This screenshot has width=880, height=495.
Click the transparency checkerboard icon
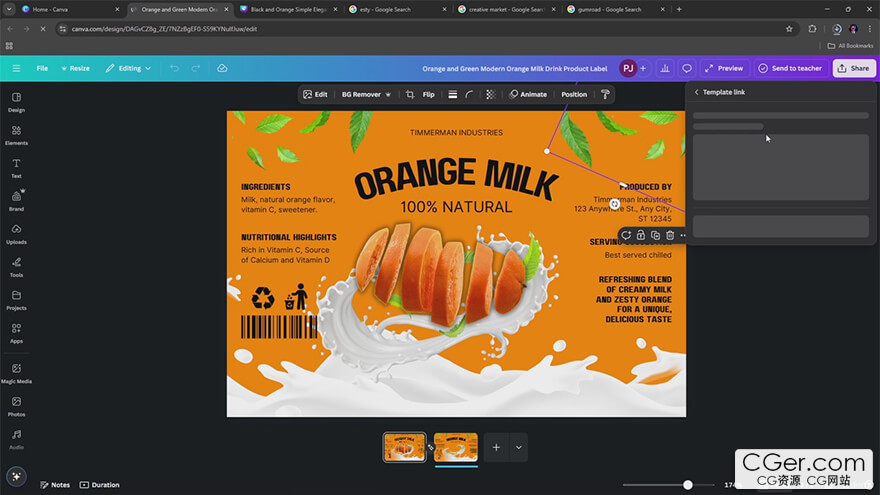point(490,94)
